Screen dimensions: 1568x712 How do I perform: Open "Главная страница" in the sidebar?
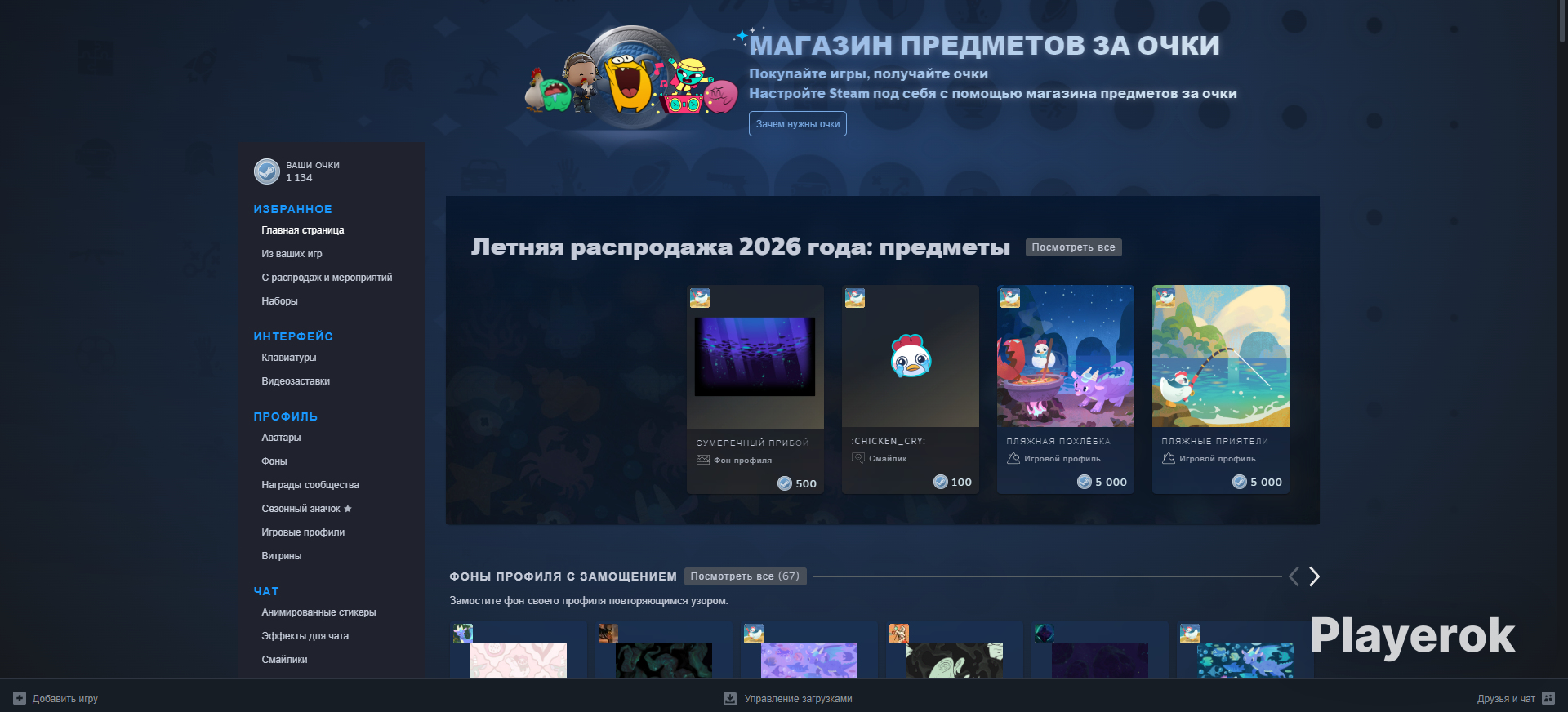click(x=303, y=230)
